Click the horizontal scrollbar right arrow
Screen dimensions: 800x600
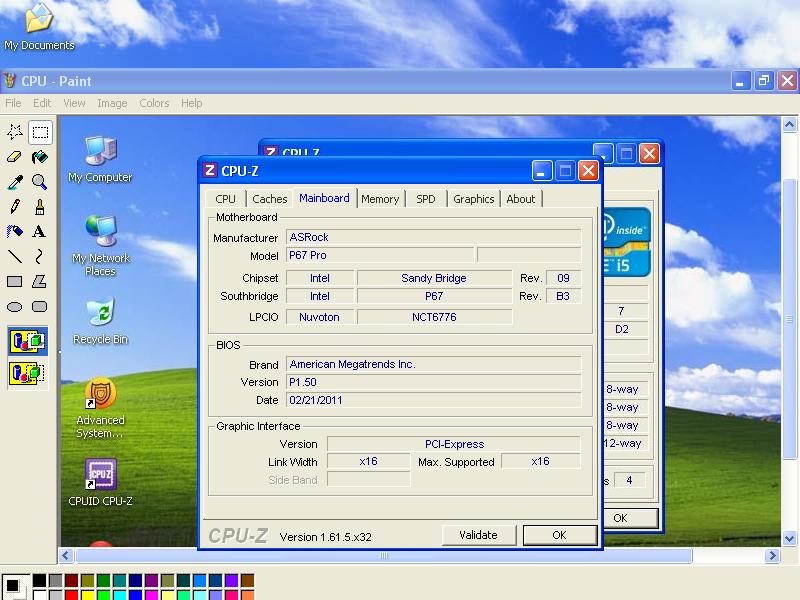773,555
